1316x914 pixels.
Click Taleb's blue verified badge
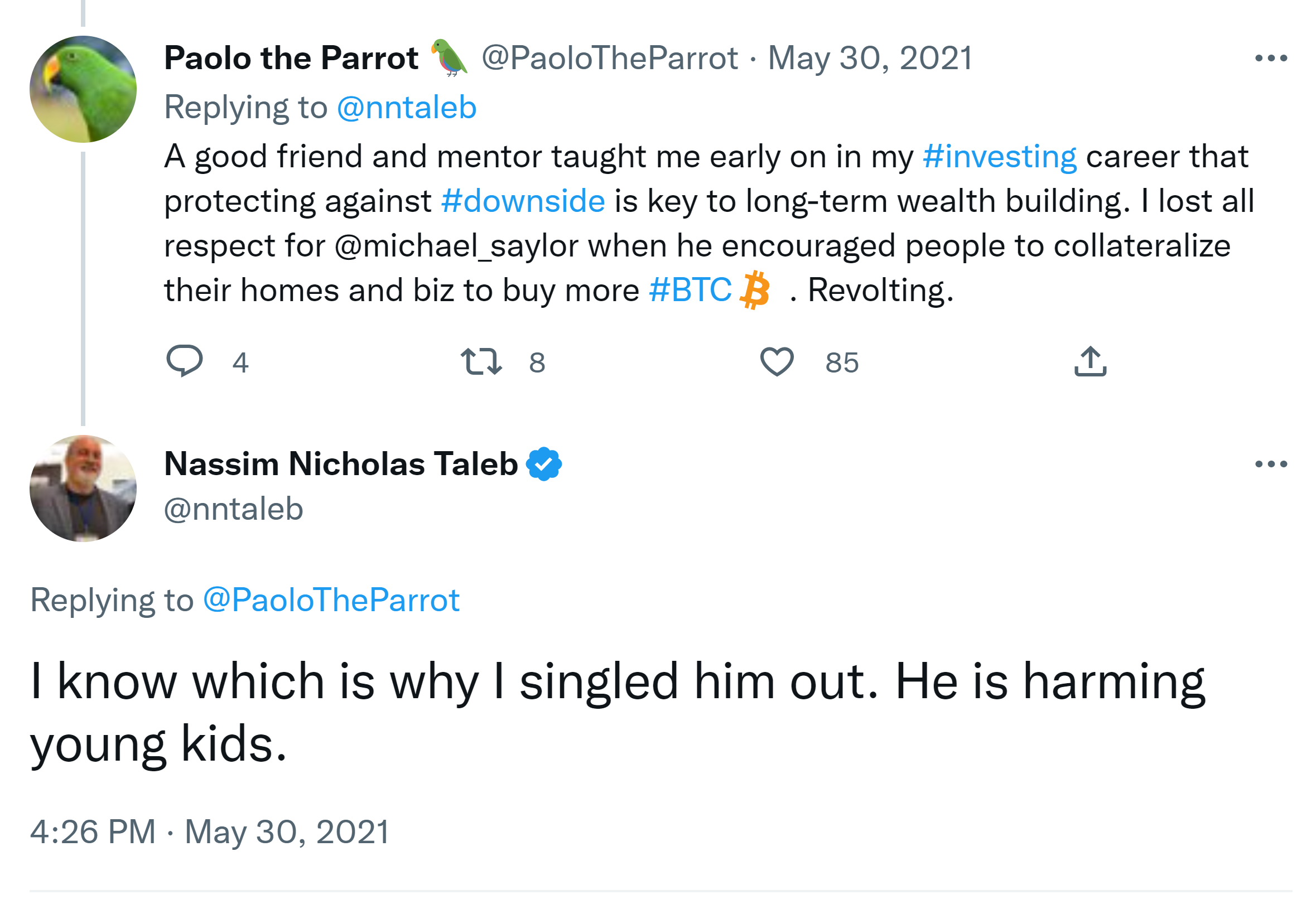[543, 463]
